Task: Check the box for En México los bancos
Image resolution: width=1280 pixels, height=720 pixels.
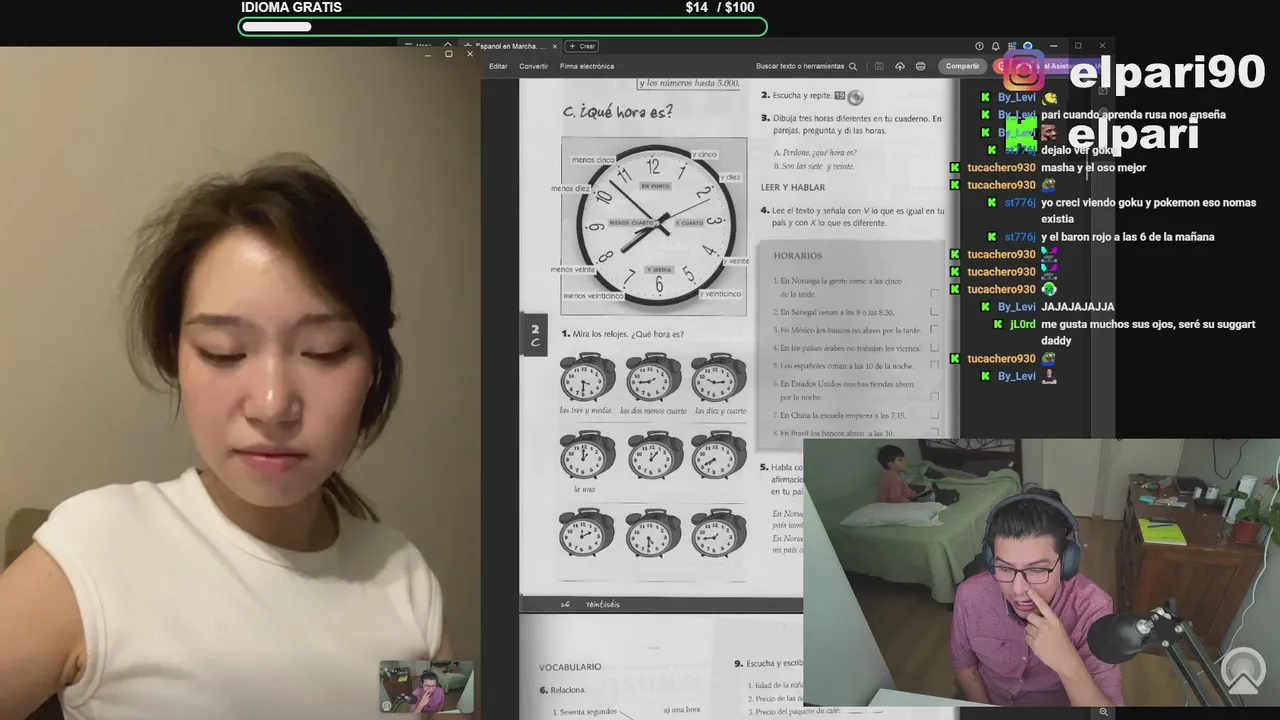Action: [x=934, y=329]
